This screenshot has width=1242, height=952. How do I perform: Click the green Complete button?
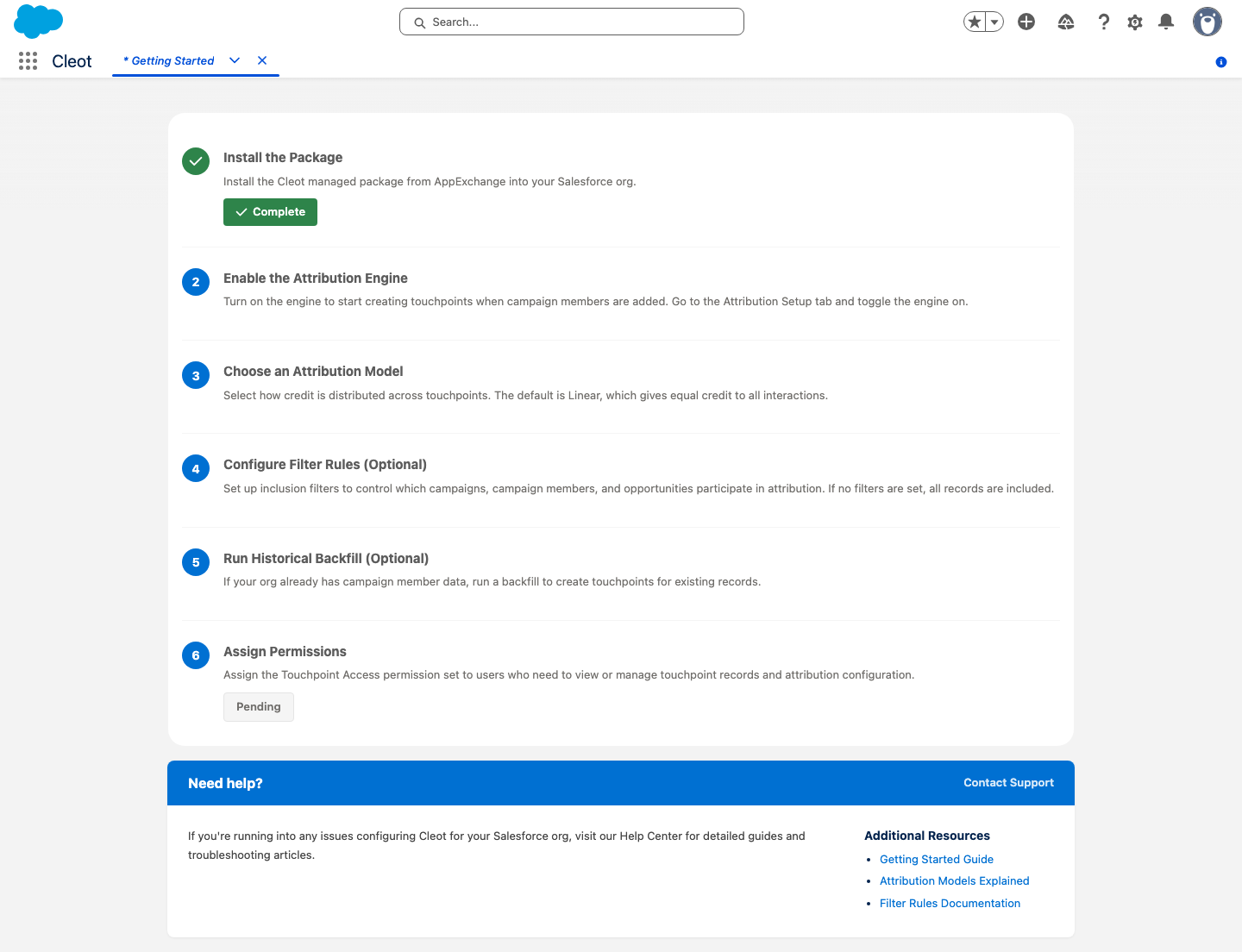pos(270,212)
